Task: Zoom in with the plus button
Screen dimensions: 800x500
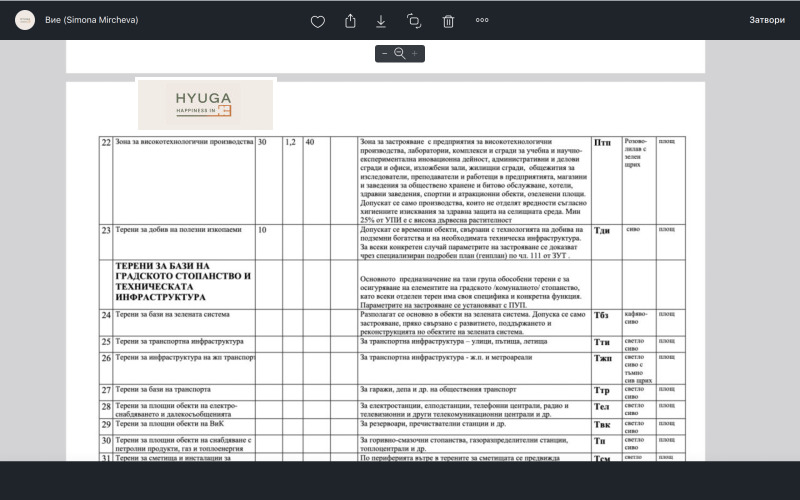Action: (x=414, y=53)
